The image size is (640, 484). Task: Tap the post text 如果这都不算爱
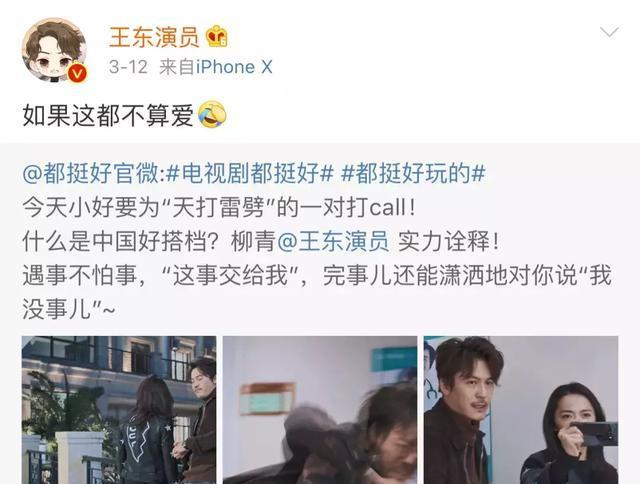coord(108,115)
